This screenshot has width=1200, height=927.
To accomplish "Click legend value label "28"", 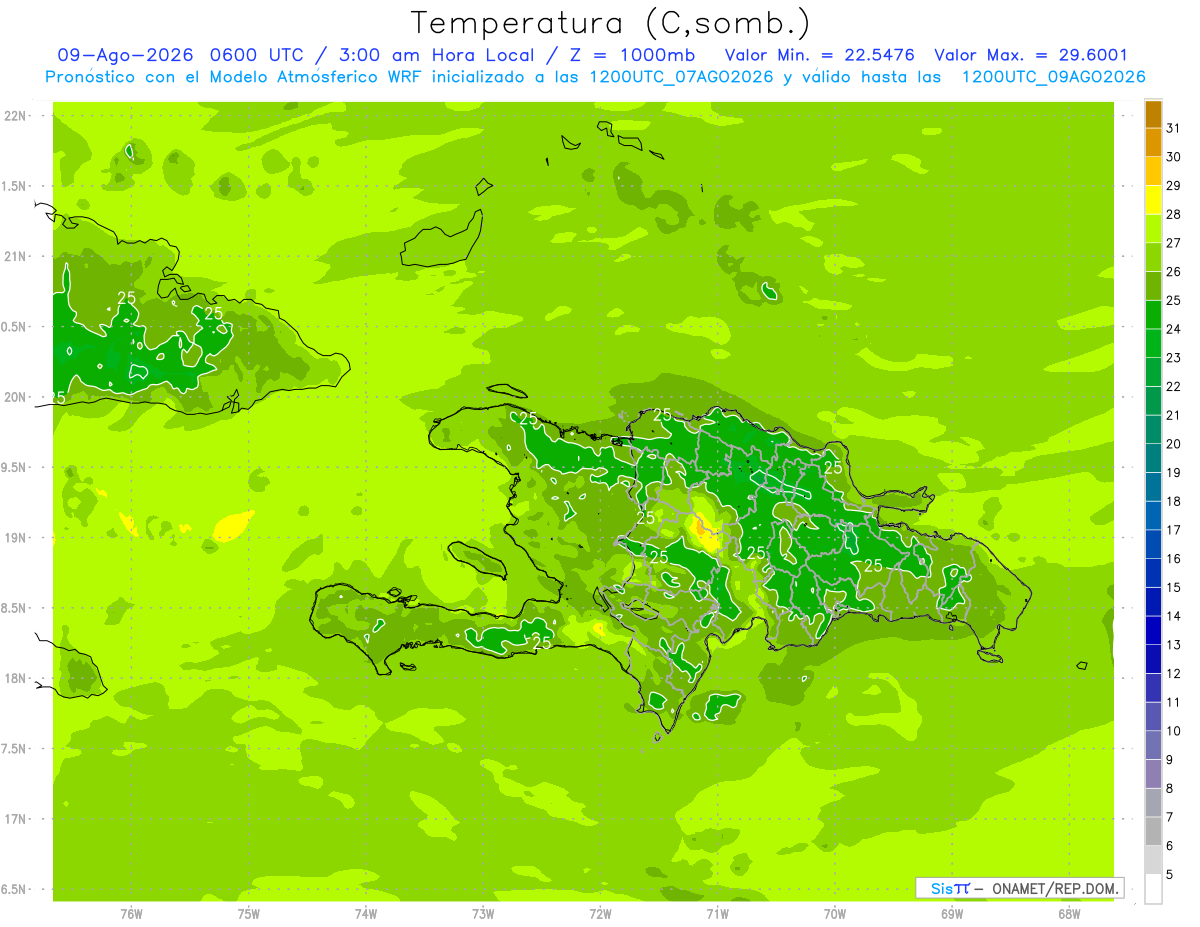I will click(1174, 214).
